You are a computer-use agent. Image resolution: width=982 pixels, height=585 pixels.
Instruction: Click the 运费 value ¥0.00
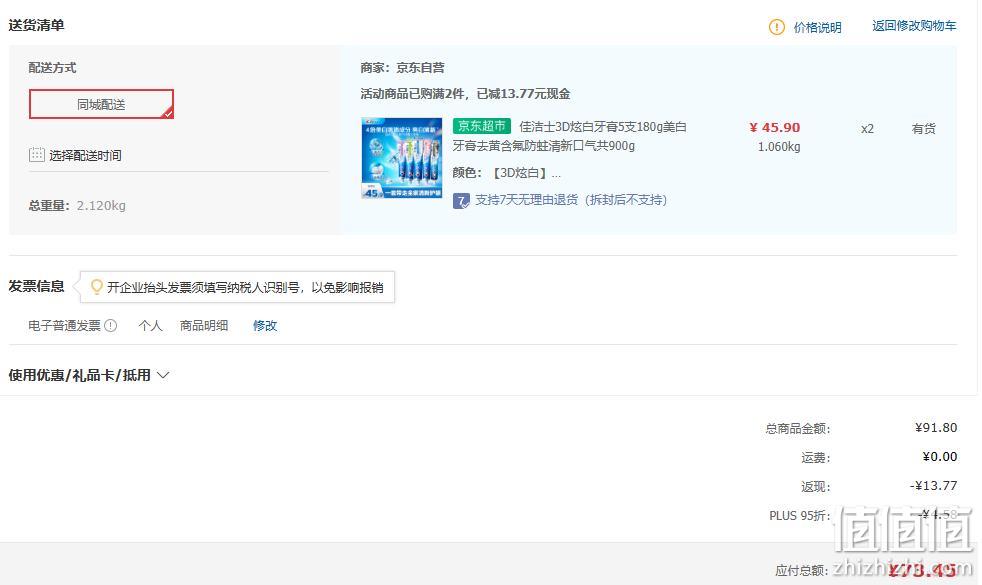coord(939,457)
